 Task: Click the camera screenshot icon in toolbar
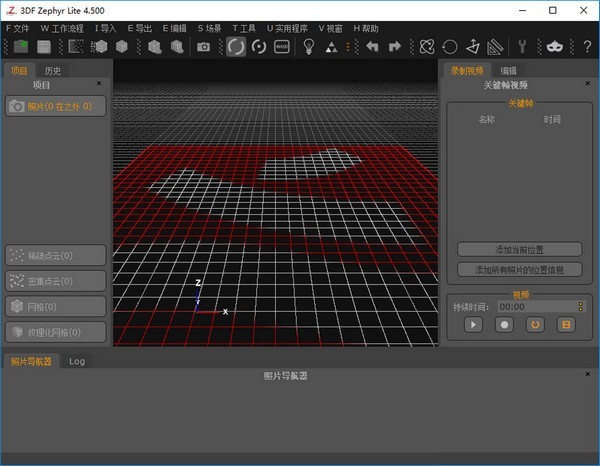click(204, 46)
